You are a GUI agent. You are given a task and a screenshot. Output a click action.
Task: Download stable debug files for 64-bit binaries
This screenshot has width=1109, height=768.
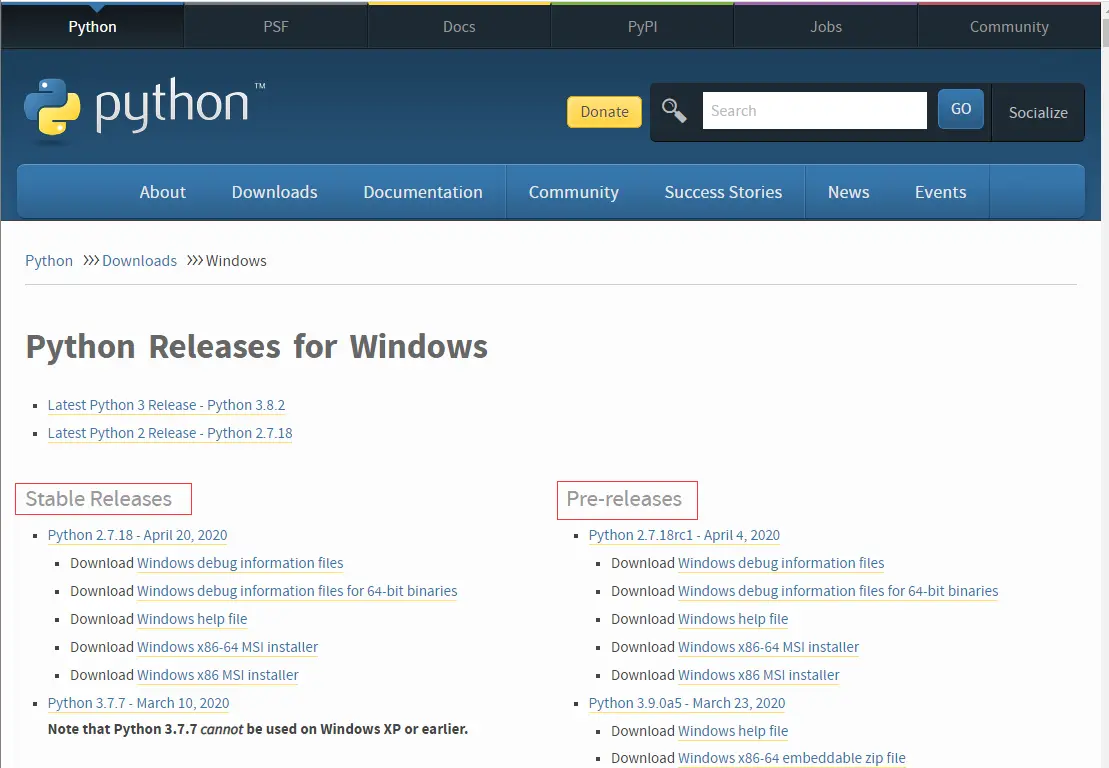pos(297,591)
